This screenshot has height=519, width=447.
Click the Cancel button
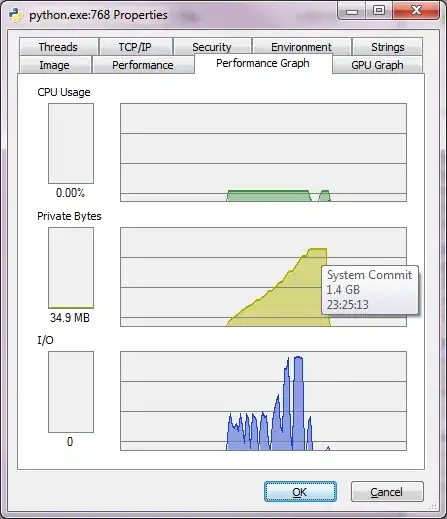point(387,492)
